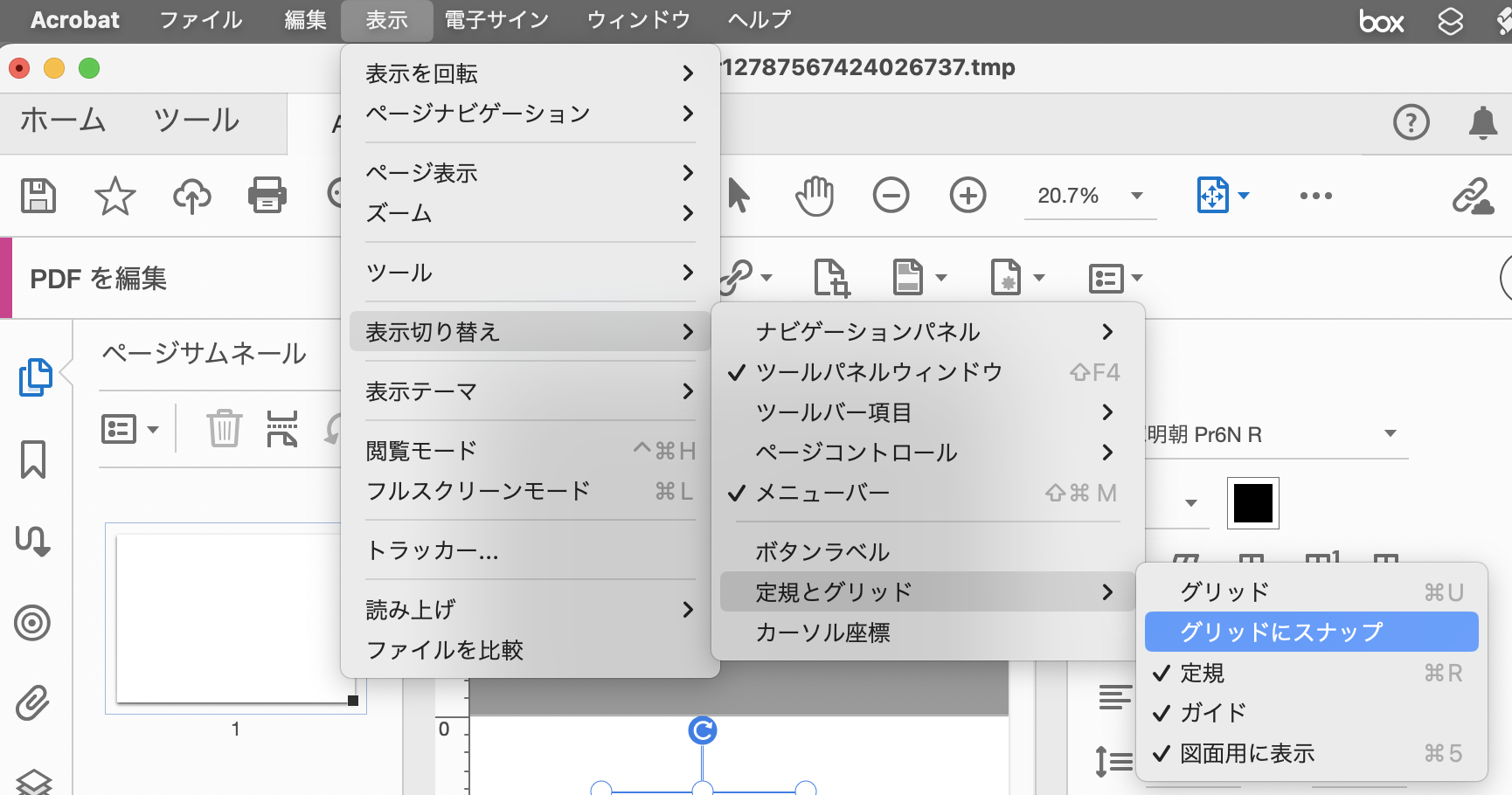Viewport: 1512px width, 795px height.
Task: Open the page thumbnails panel
Action: (32, 377)
